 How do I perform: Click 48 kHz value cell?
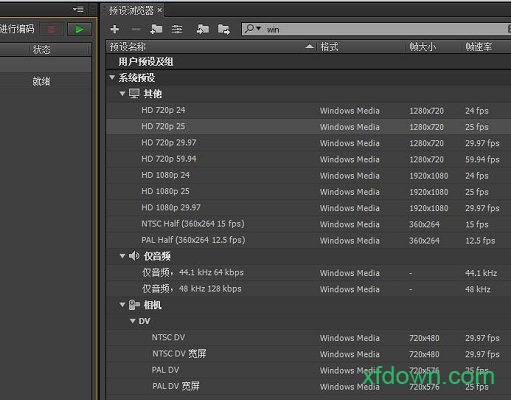click(478, 289)
